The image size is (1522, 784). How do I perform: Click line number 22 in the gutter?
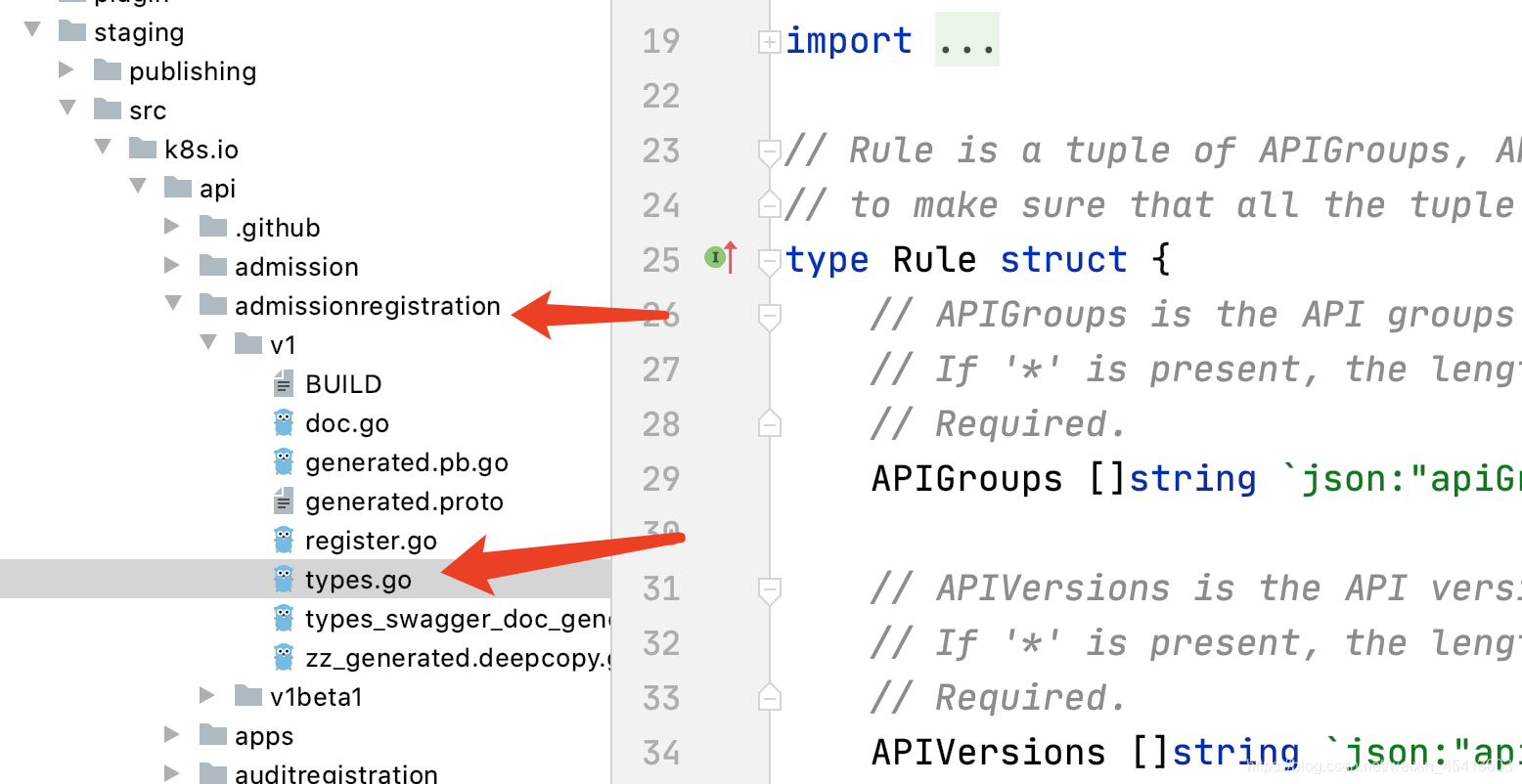(x=660, y=96)
